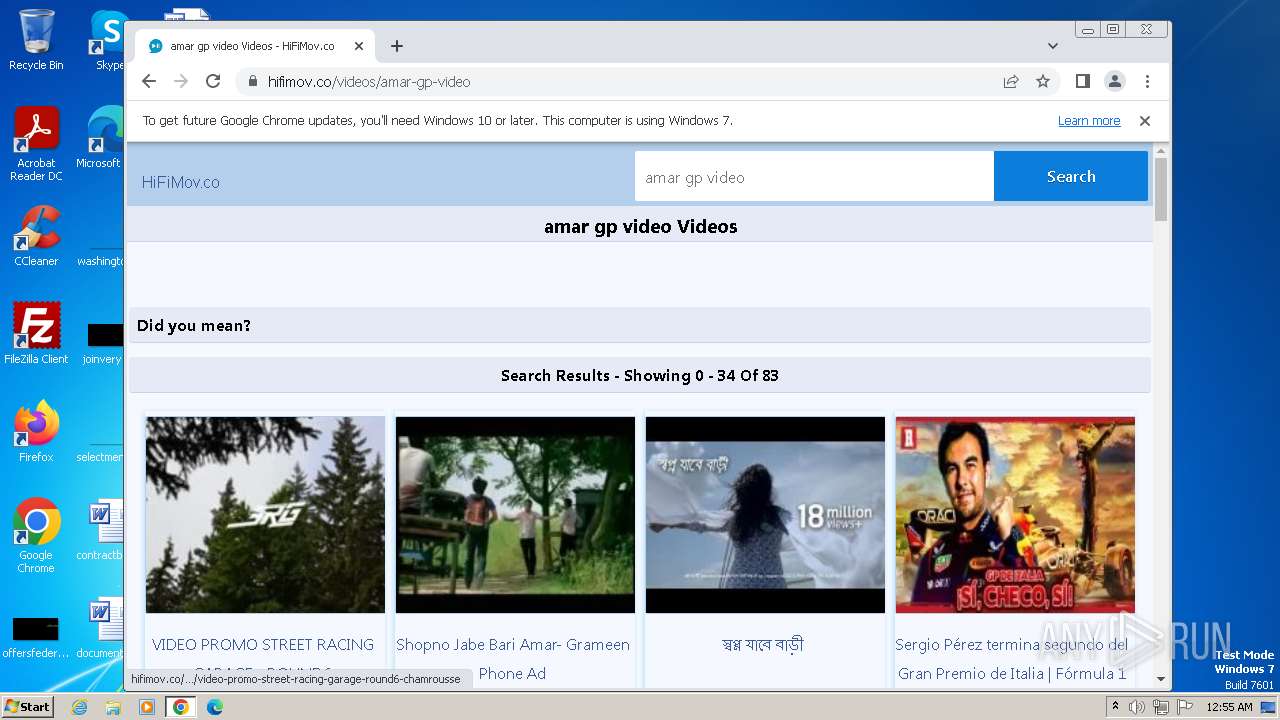Screen dimensions: 1280x720
Task: Share this page icon in address bar
Action: click(1011, 82)
